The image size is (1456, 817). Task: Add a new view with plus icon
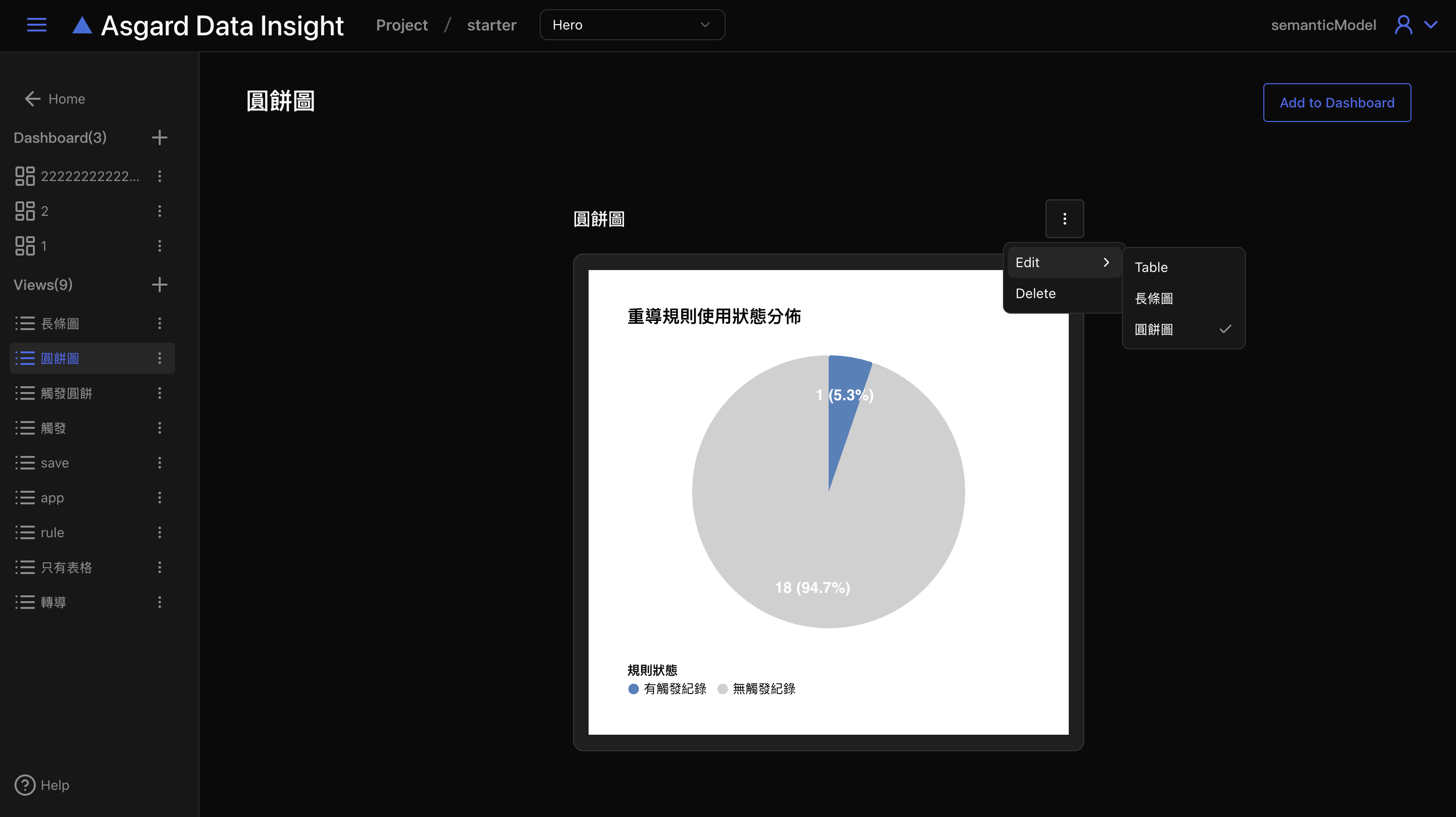tap(159, 284)
